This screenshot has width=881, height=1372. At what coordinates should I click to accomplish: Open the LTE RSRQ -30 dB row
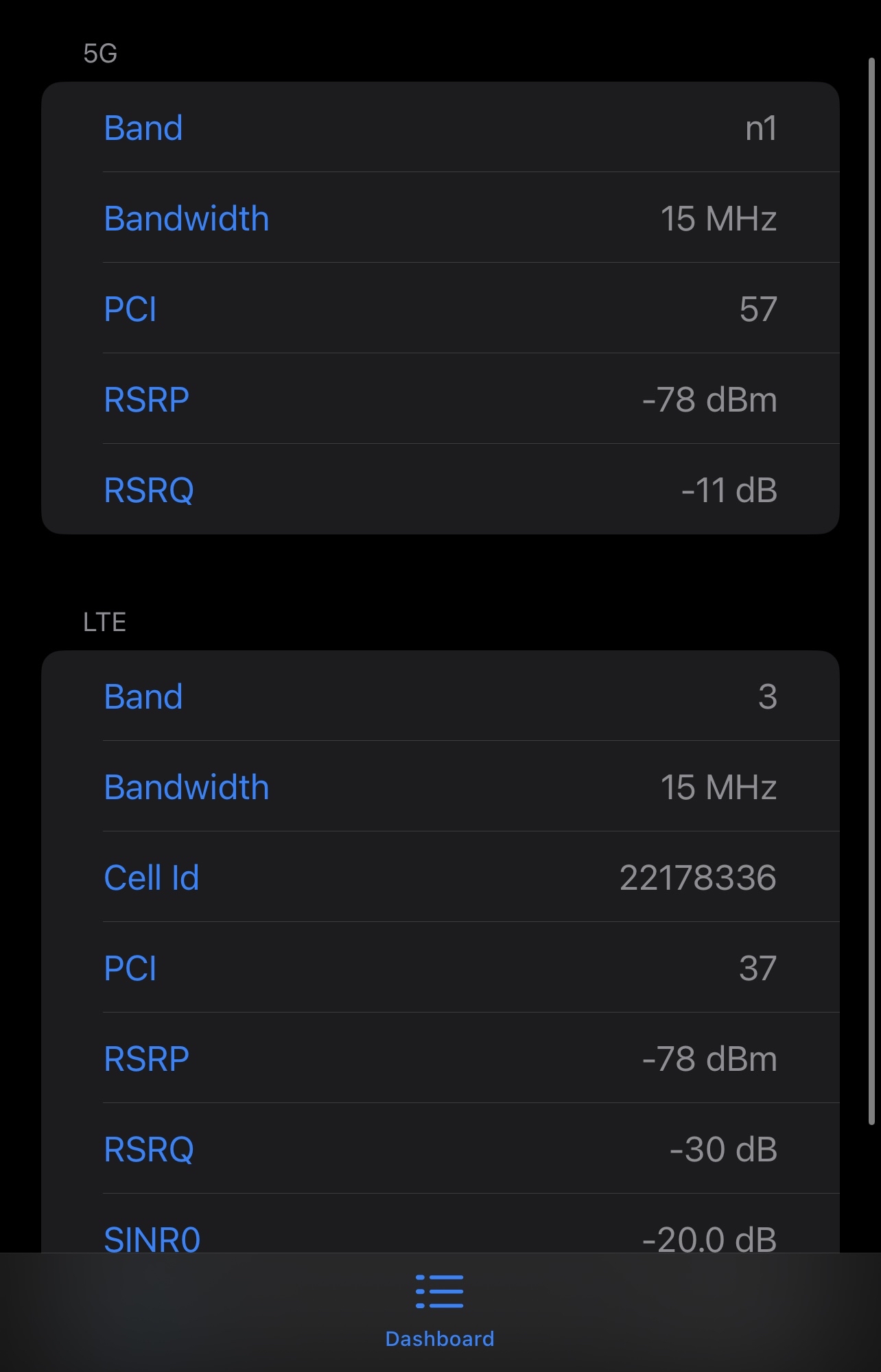click(x=441, y=1149)
